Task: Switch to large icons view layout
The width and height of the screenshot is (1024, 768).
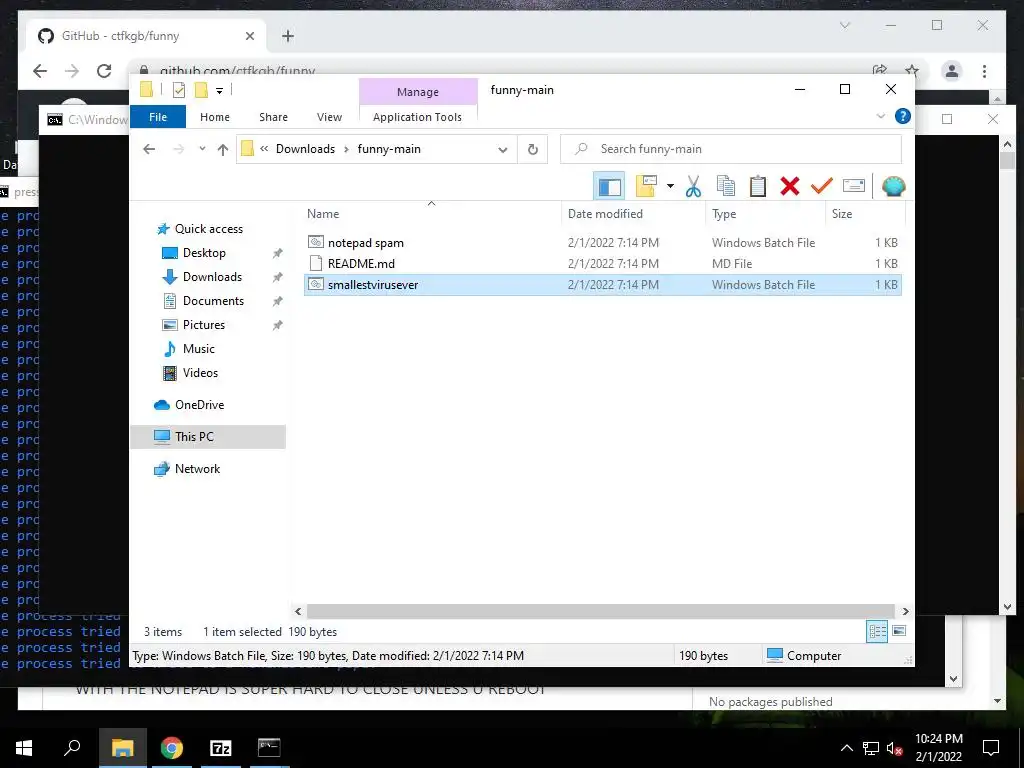Action: click(x=899, y=631)
